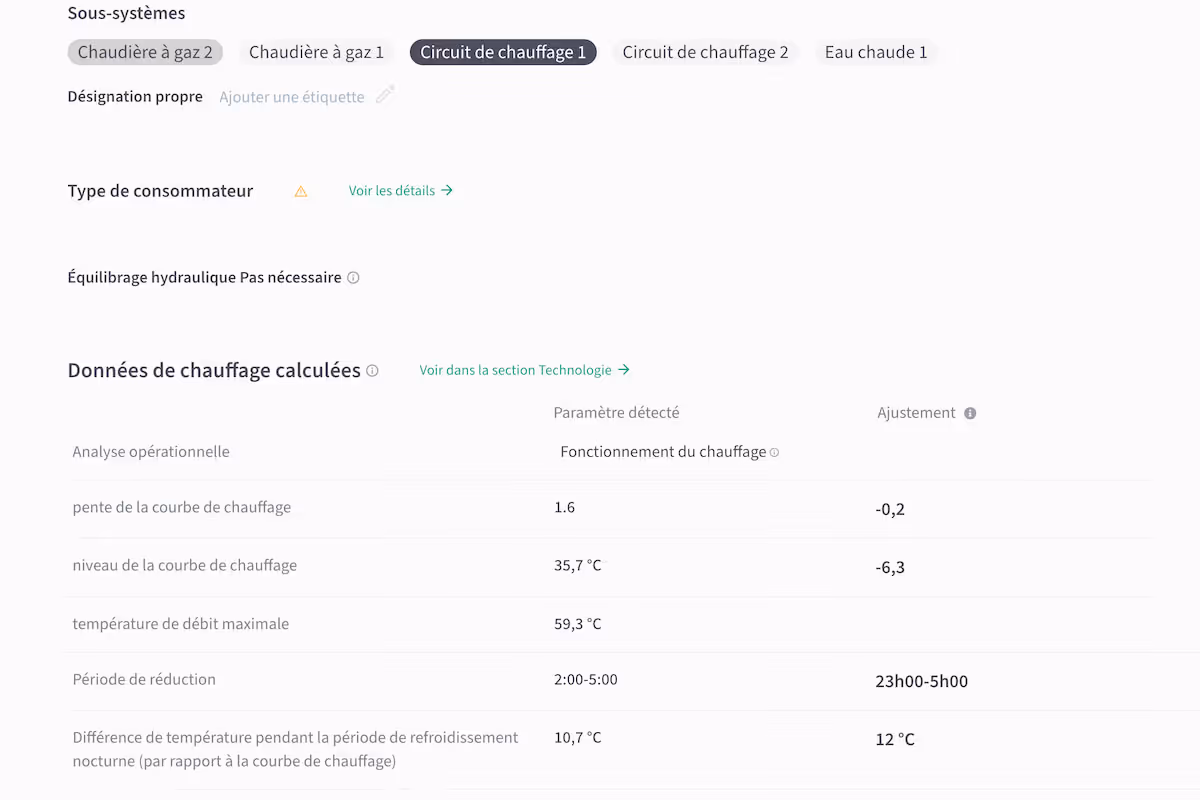
Task: Click the Ajouter une étiquette label field
Action: (292, 97)
